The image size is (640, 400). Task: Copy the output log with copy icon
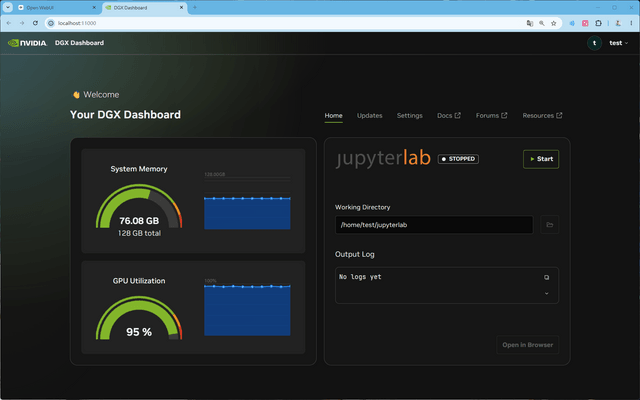point(547,278)
